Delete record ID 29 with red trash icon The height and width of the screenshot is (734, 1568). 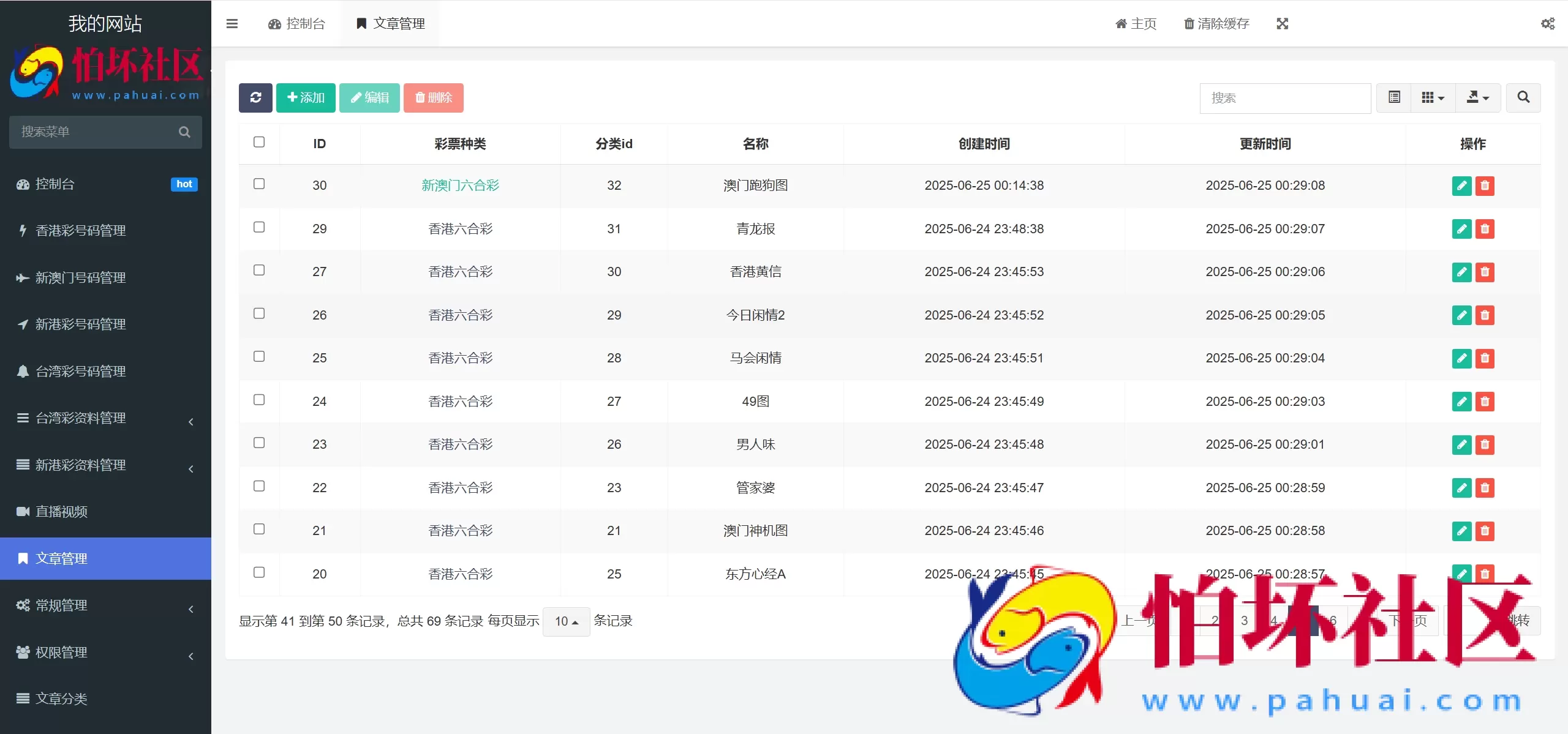coord(1485,229)
